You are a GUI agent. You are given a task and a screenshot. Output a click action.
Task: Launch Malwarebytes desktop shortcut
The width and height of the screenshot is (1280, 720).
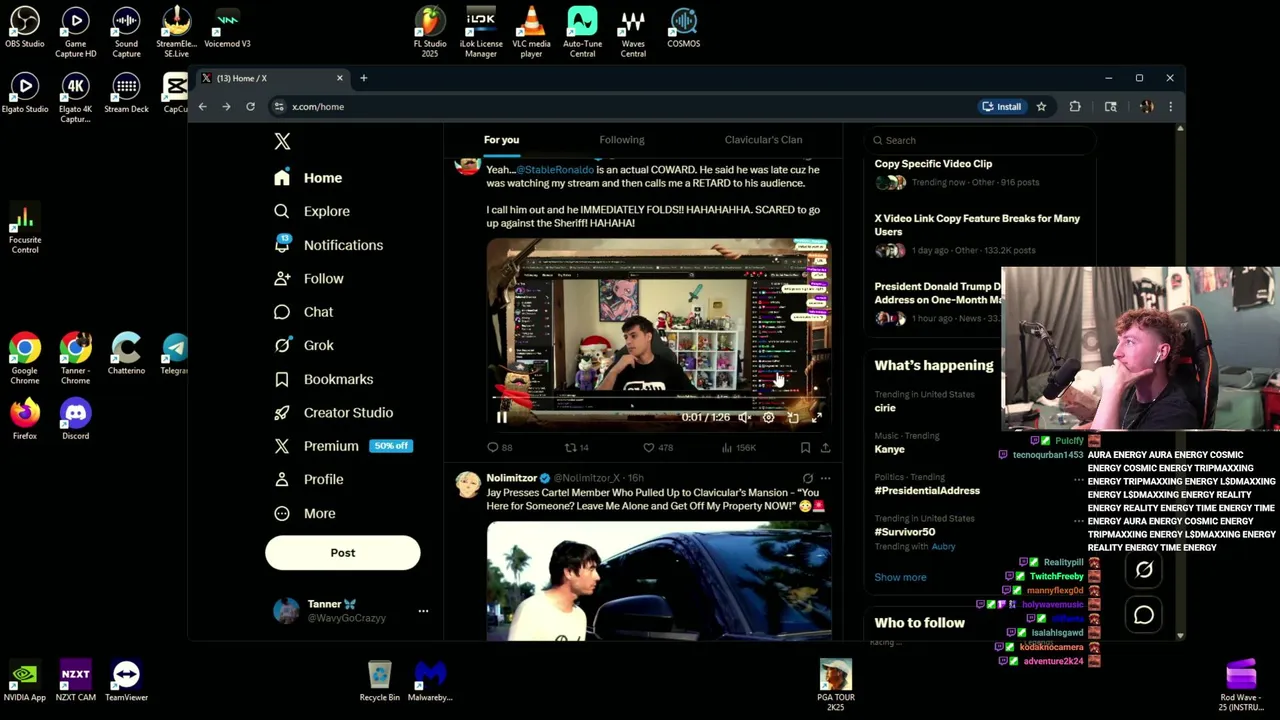(x=430, y=680)
